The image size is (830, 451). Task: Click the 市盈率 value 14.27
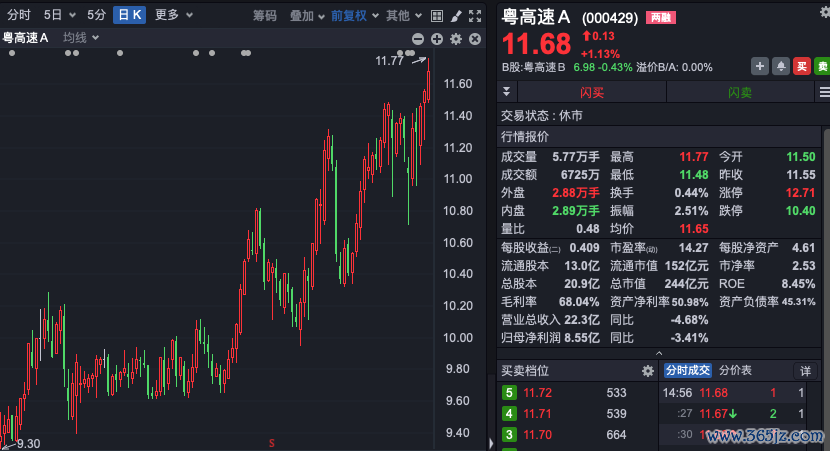(693, 248)
